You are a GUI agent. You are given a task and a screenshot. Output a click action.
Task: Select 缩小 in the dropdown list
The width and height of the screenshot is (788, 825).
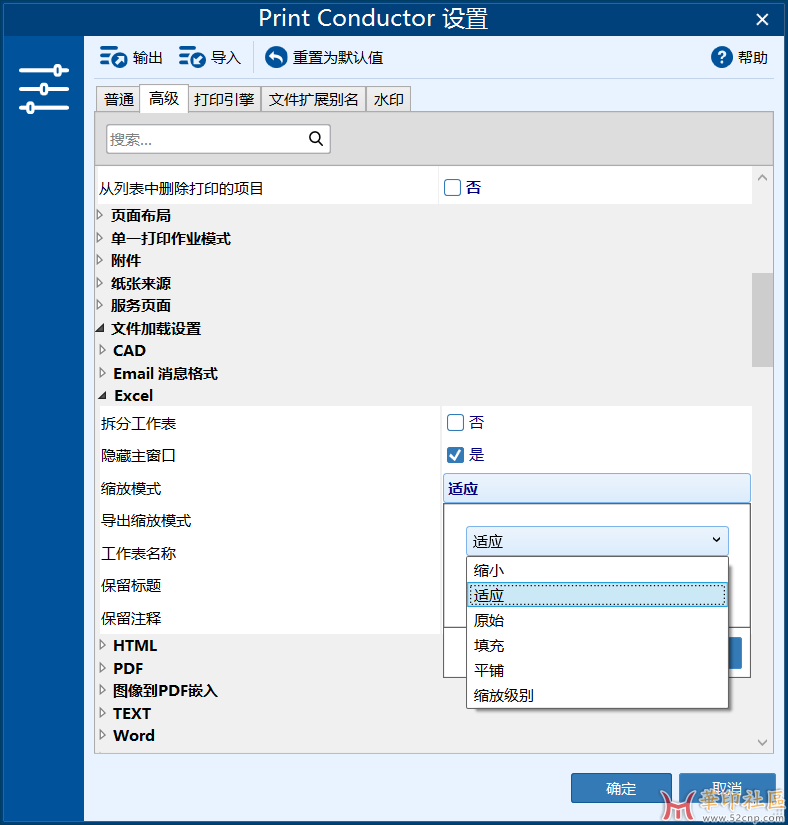[x=597, y=570]
